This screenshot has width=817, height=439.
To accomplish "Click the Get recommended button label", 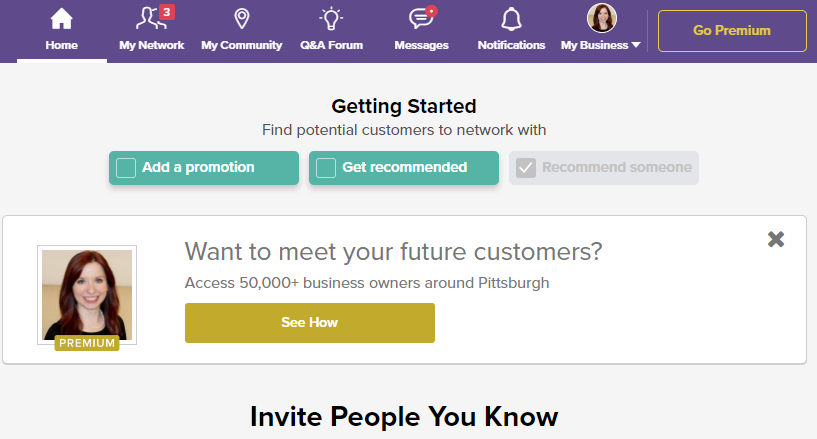I will [405, 167].
